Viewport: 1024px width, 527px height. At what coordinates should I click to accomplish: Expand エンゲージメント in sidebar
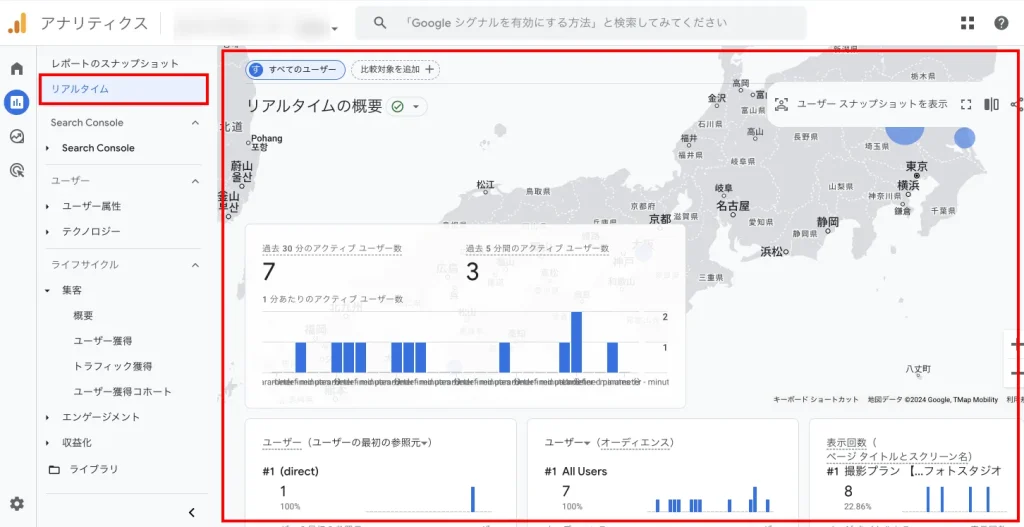(48, 417)
